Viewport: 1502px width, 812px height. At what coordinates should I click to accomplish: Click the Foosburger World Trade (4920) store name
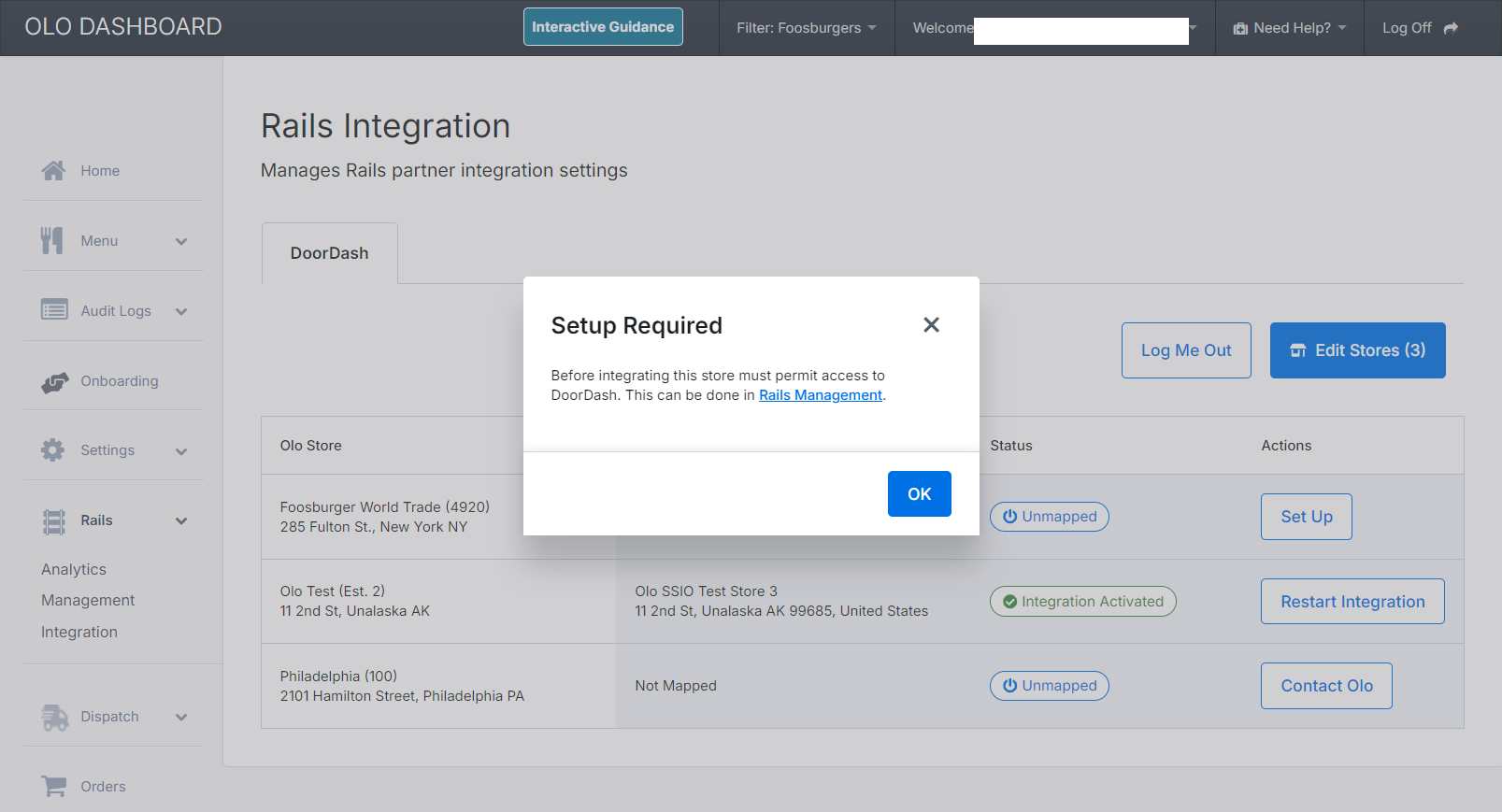tap(385, 507)
